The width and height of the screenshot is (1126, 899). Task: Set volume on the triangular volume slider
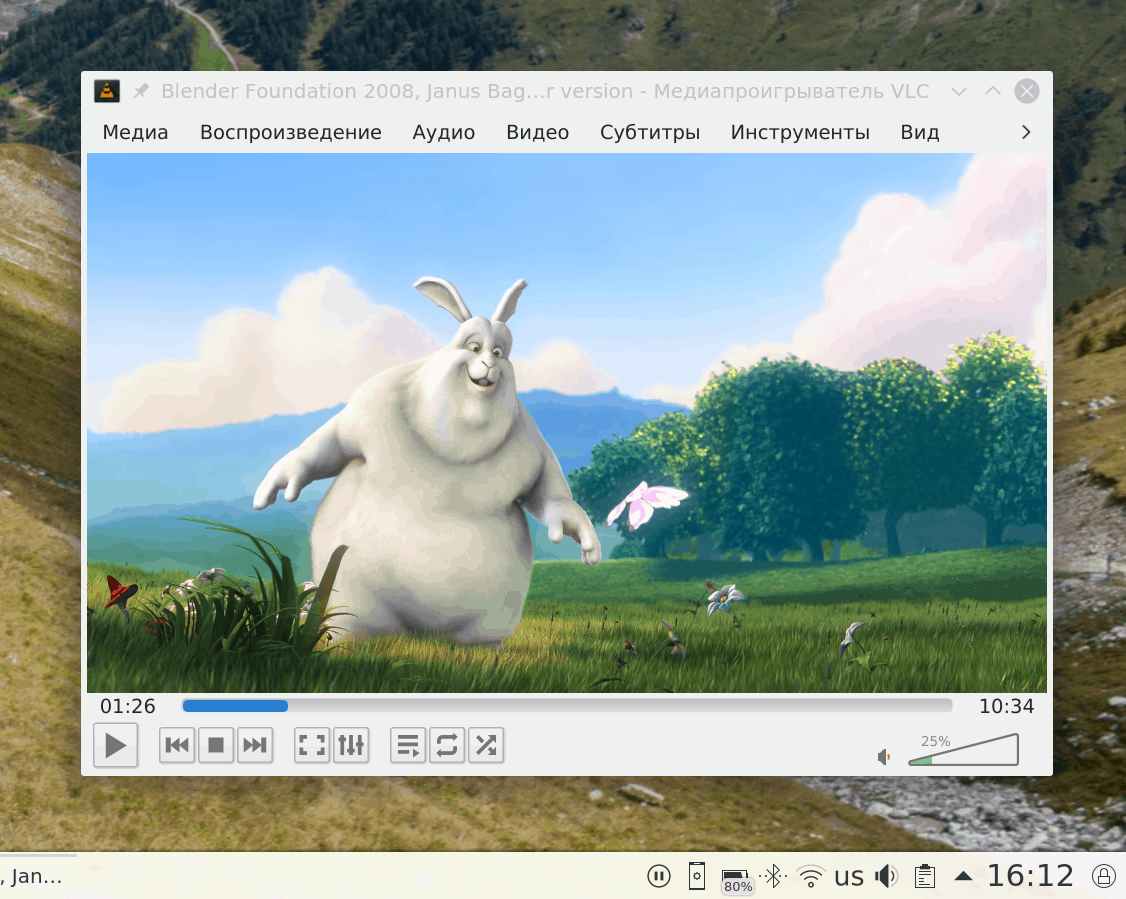[x=963, y=750]
